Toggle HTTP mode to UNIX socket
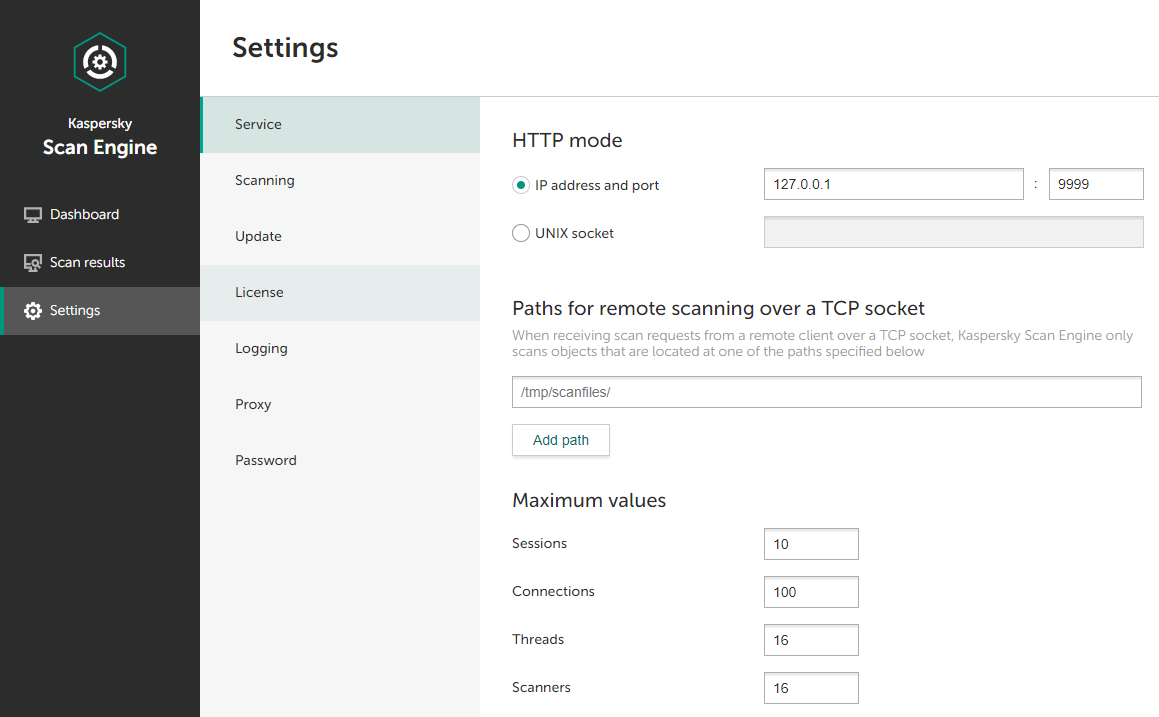Screen dimensions: 1159x717 (x=521, y=232)
